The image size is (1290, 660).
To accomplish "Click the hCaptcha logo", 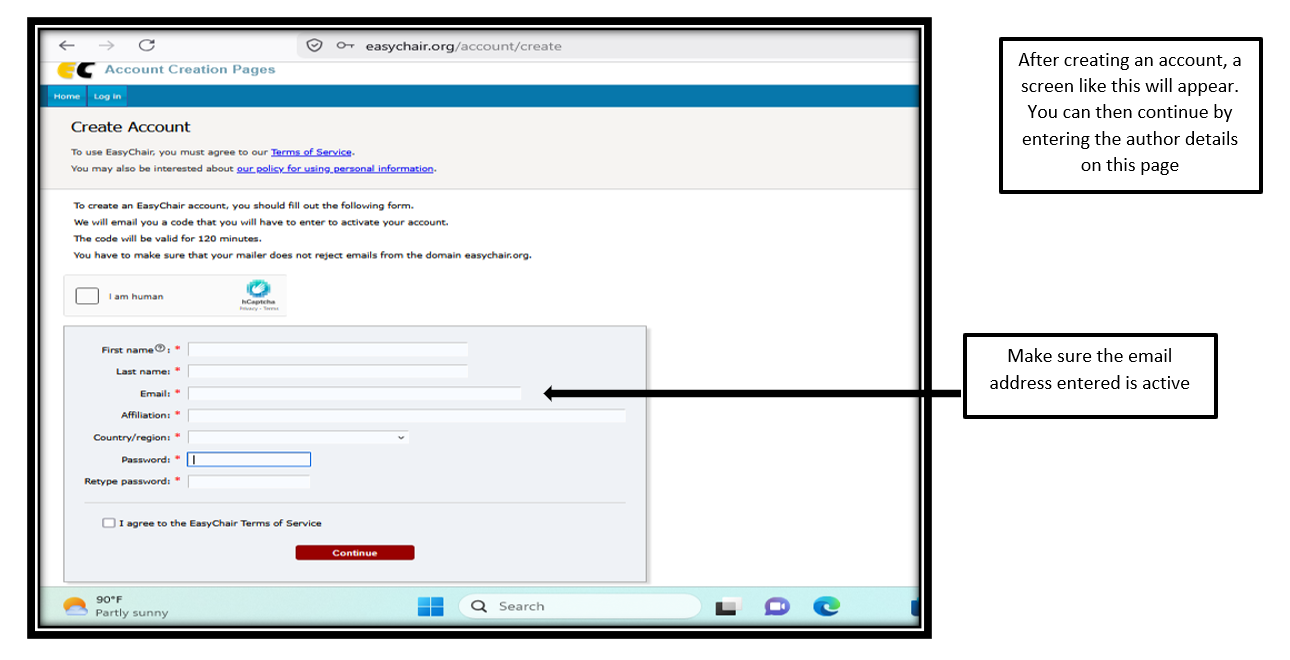I will [x=258, y=288].
